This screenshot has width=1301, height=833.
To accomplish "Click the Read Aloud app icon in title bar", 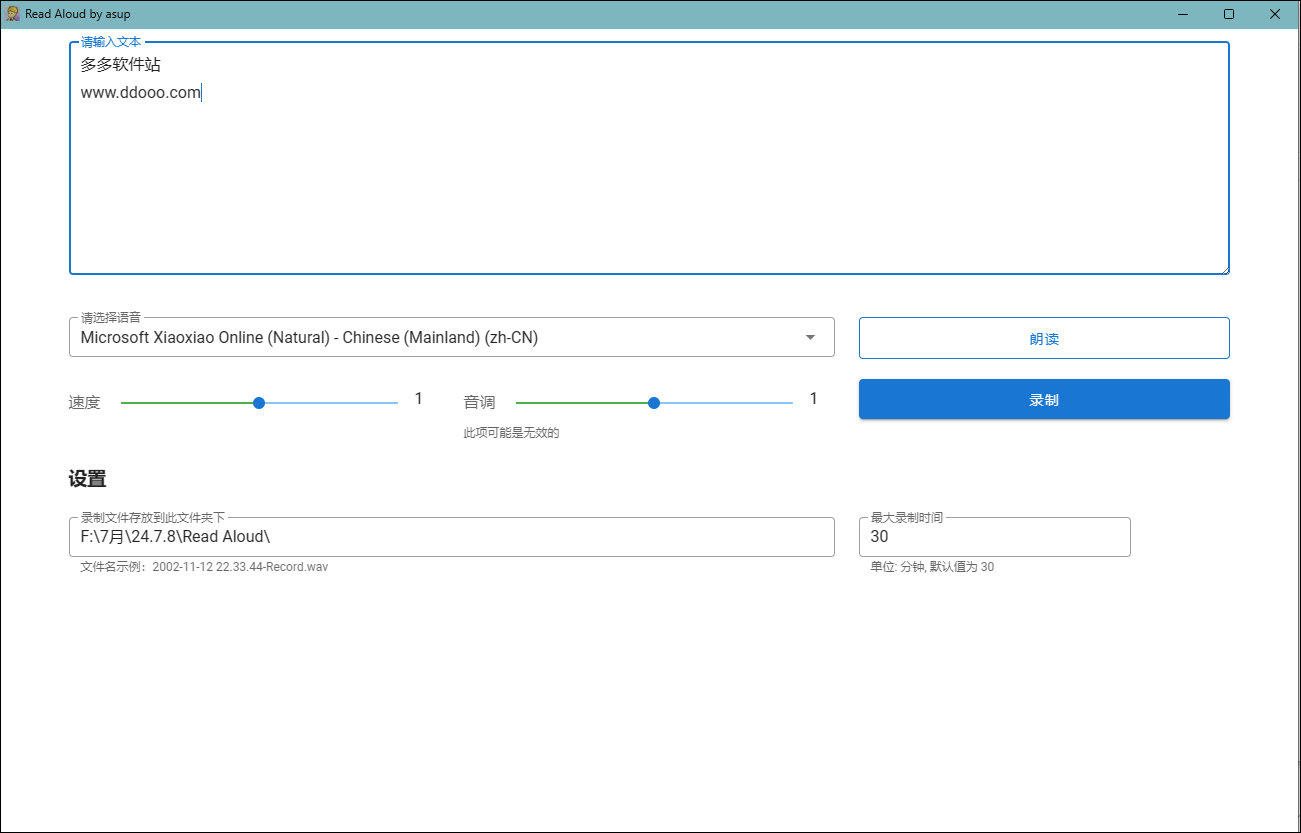I will pos(12,14).
